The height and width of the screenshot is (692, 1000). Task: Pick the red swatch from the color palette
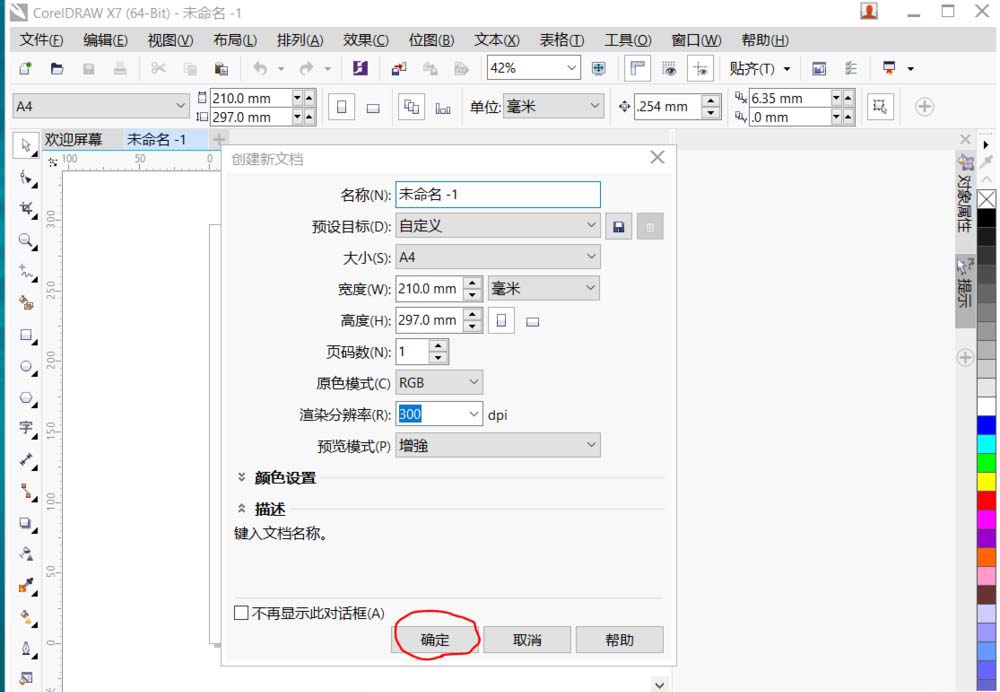(x=986, y=498)
